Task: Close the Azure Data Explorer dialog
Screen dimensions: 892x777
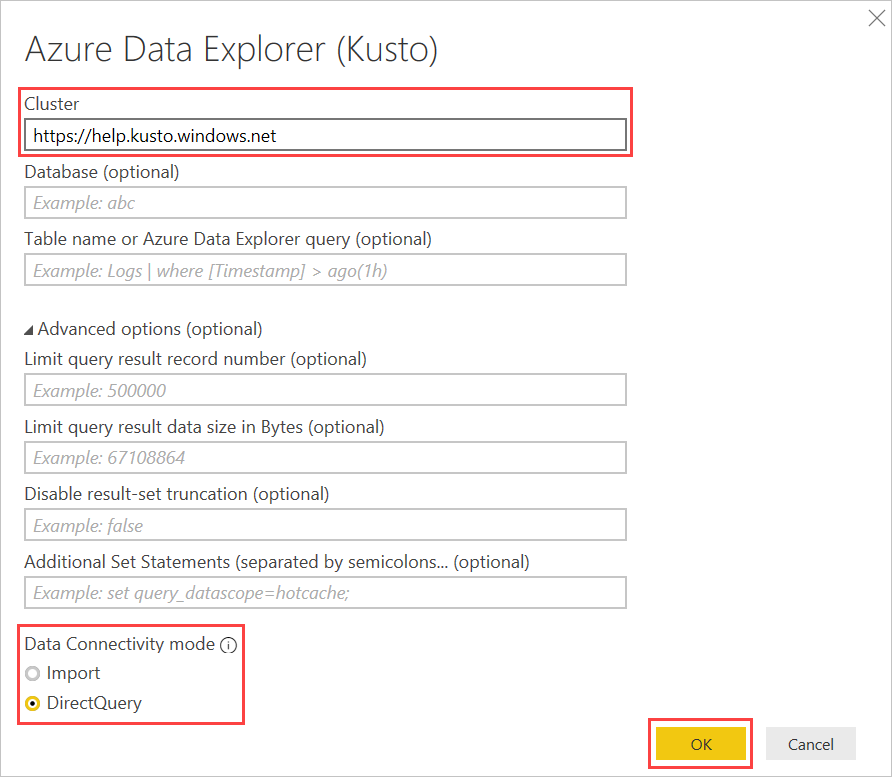Action: tap(876, 17)
